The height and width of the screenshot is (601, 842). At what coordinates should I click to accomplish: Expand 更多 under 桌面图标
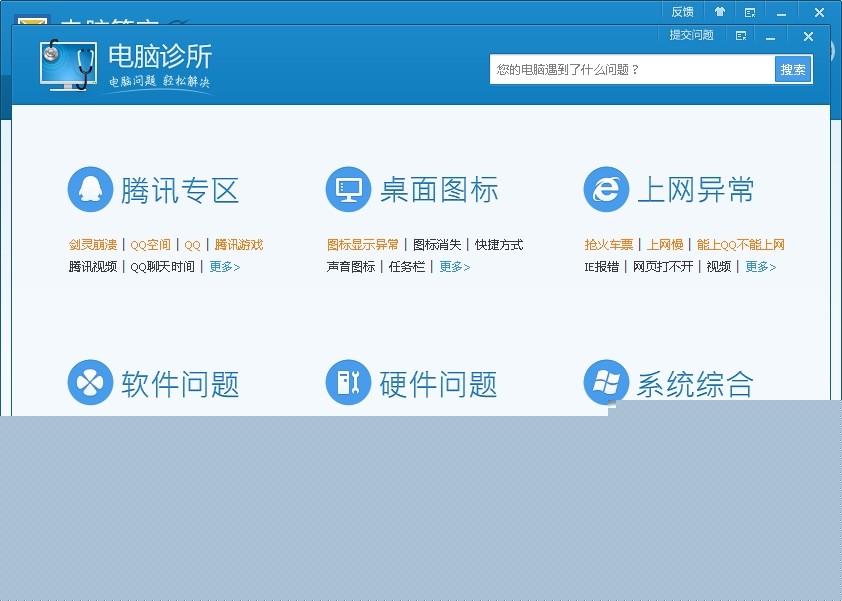point(455,266)
